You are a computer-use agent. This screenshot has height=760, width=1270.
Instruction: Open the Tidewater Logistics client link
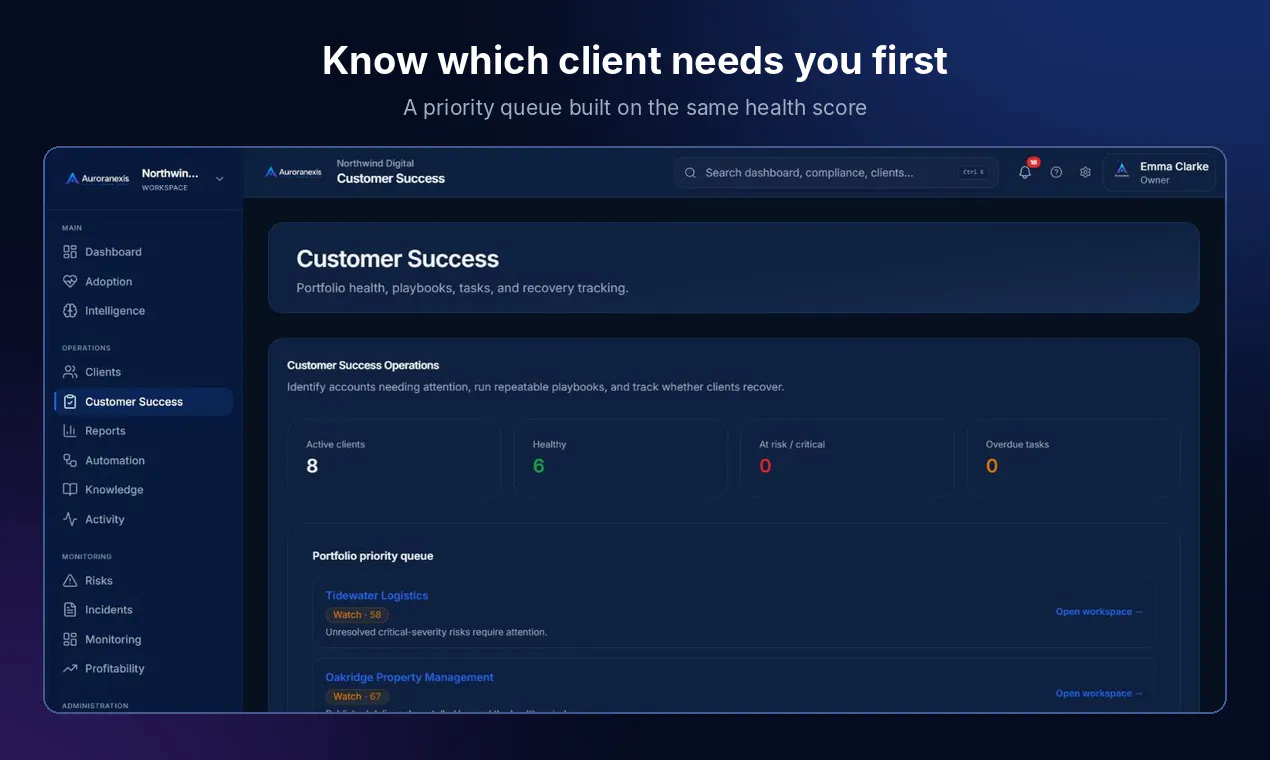[377, 596]
